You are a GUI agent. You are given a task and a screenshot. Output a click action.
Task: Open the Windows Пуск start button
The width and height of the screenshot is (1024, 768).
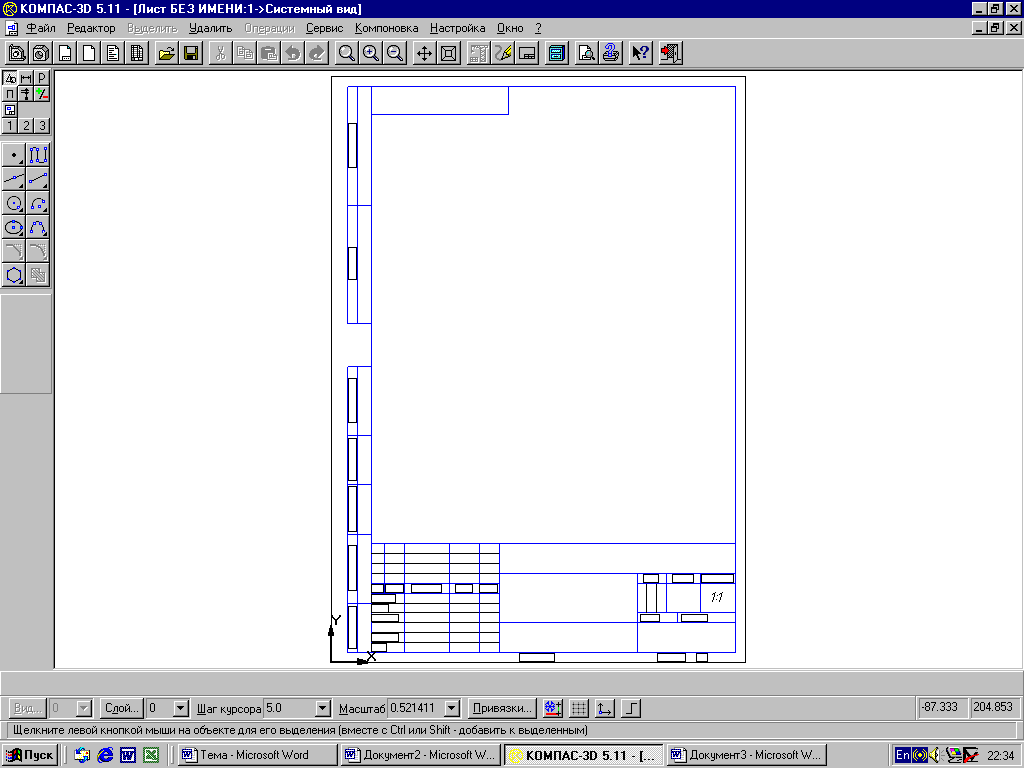click(x=30, y=755)
